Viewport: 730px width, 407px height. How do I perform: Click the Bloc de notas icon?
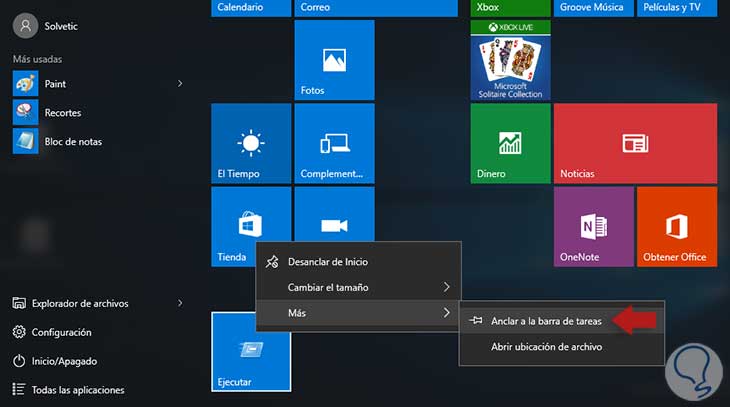tap(25, 142)
